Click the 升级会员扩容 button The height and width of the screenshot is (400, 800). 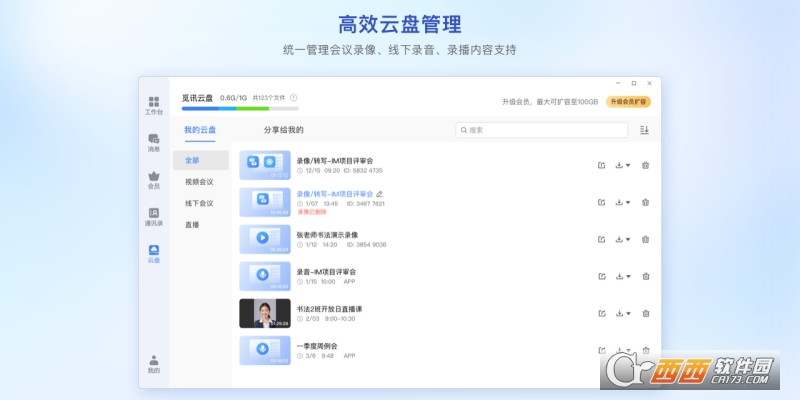click(629, 102)
